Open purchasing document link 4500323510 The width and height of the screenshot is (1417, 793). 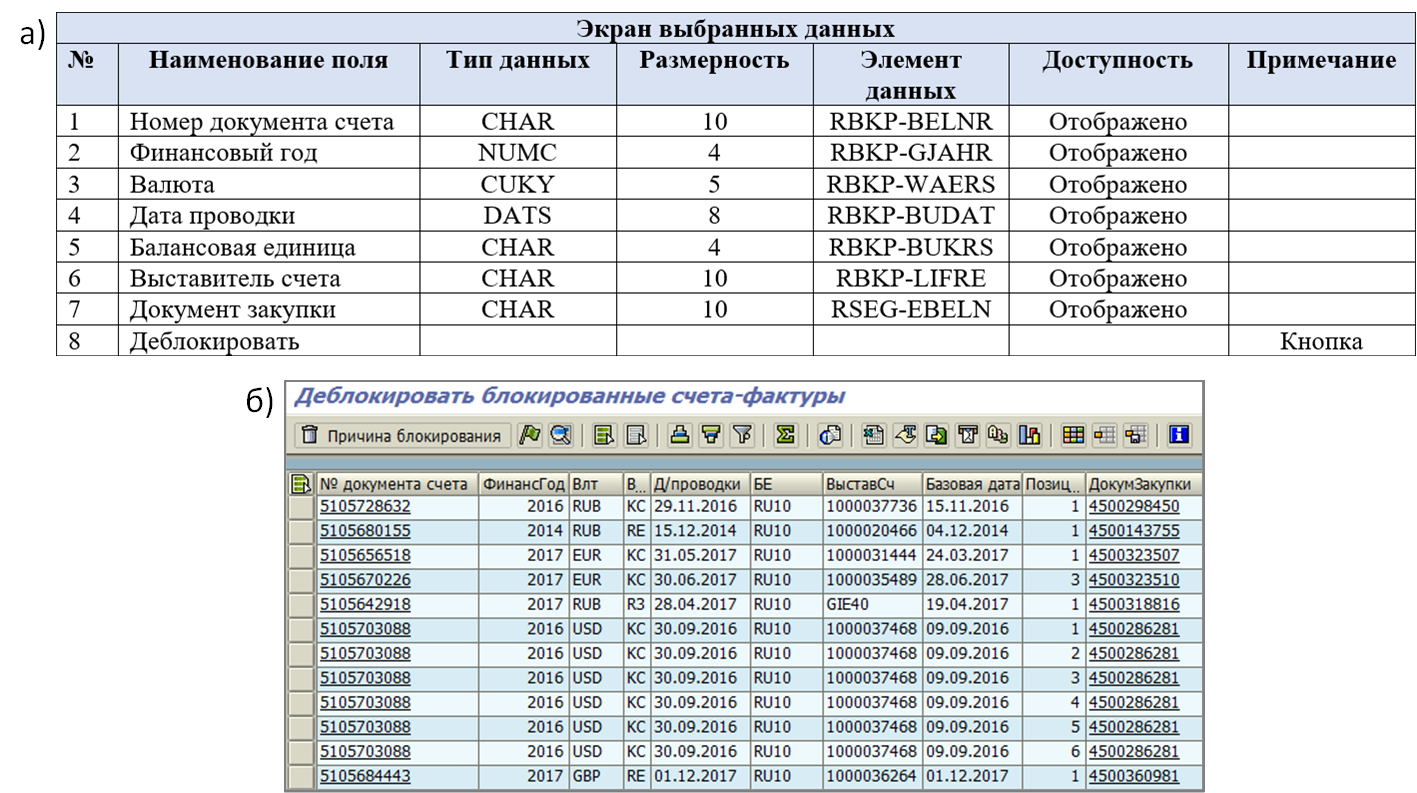pos(1134,580)
